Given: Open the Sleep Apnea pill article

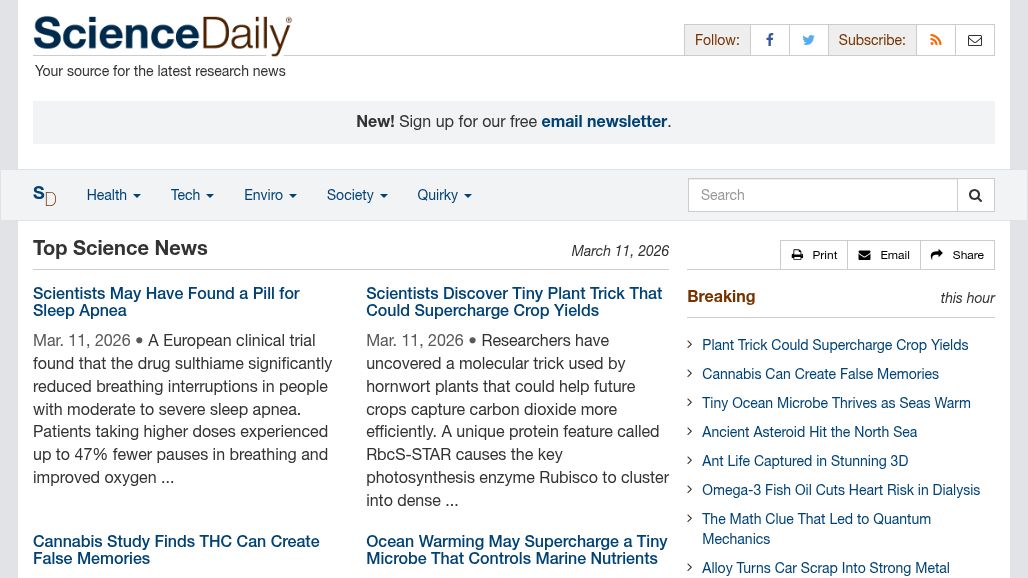Looking at the screenshot, I should pyautogui.click(x=166, y=301).
